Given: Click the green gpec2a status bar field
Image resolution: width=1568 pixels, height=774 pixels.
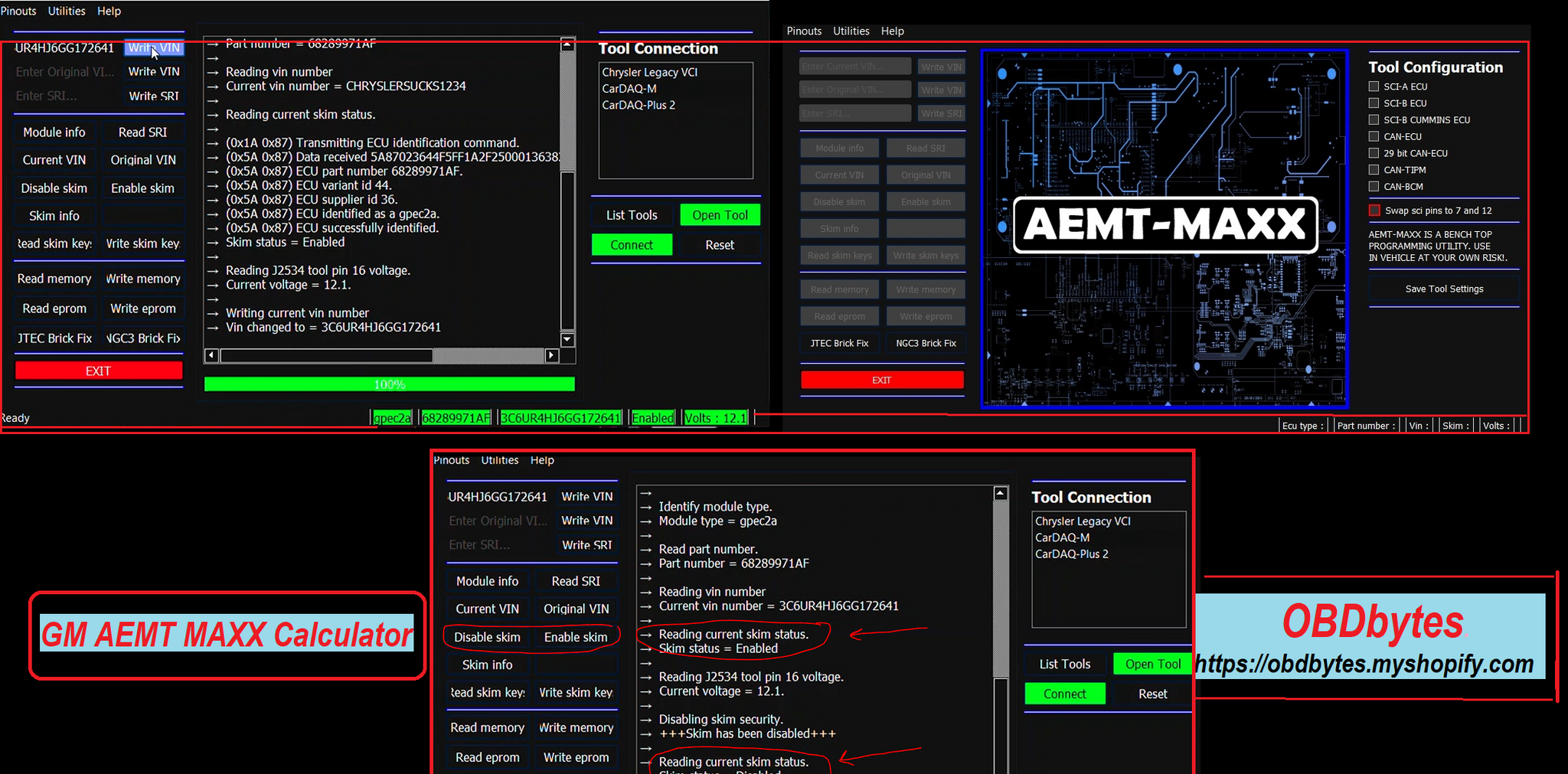Looking at the screenshot, I should 392,418.
